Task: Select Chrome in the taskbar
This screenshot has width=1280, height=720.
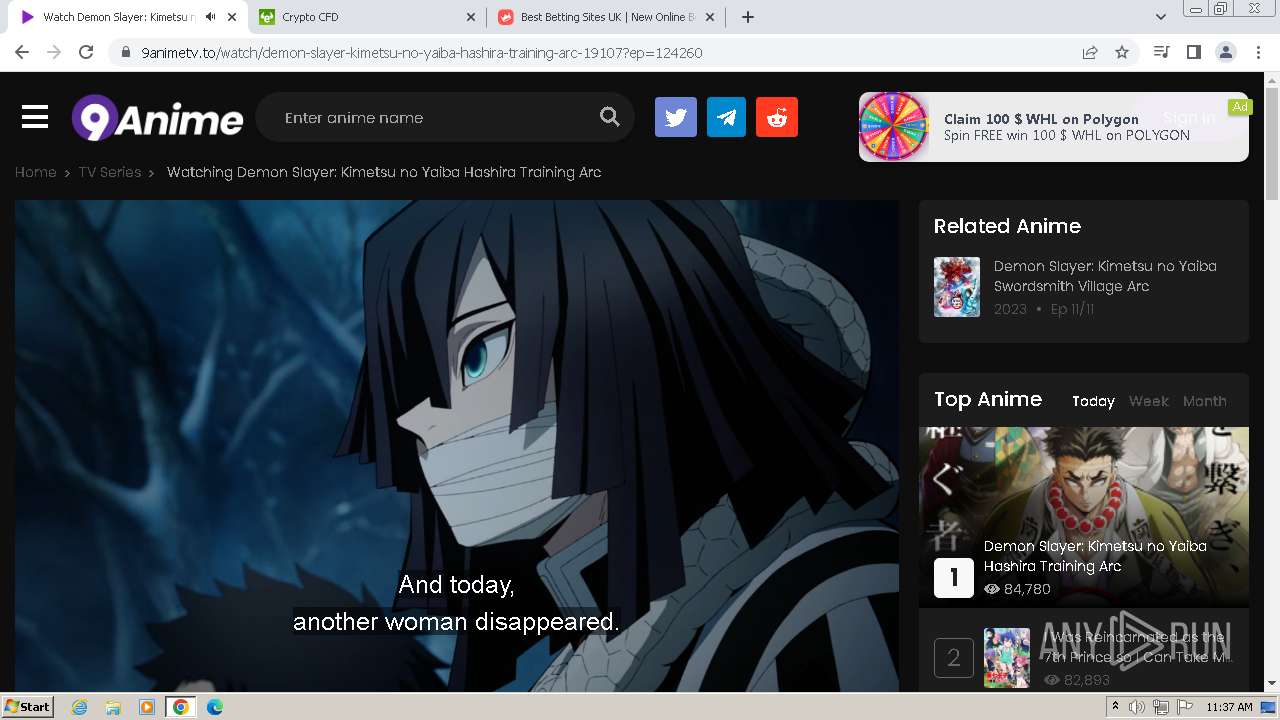Action: 181,707
